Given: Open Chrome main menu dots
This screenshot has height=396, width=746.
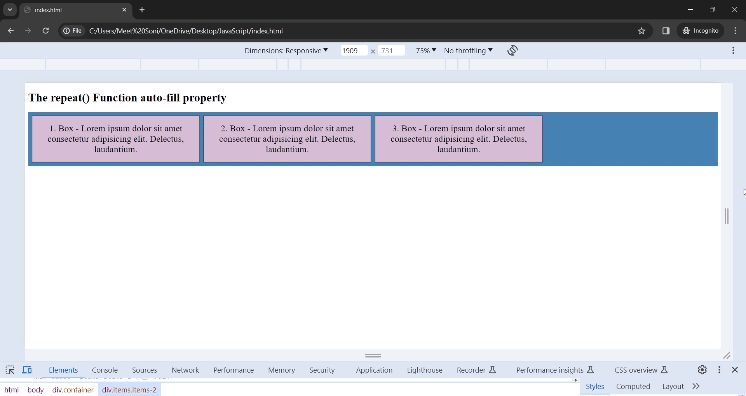Looking at the screenshot, I should click(x=735, y=30).
